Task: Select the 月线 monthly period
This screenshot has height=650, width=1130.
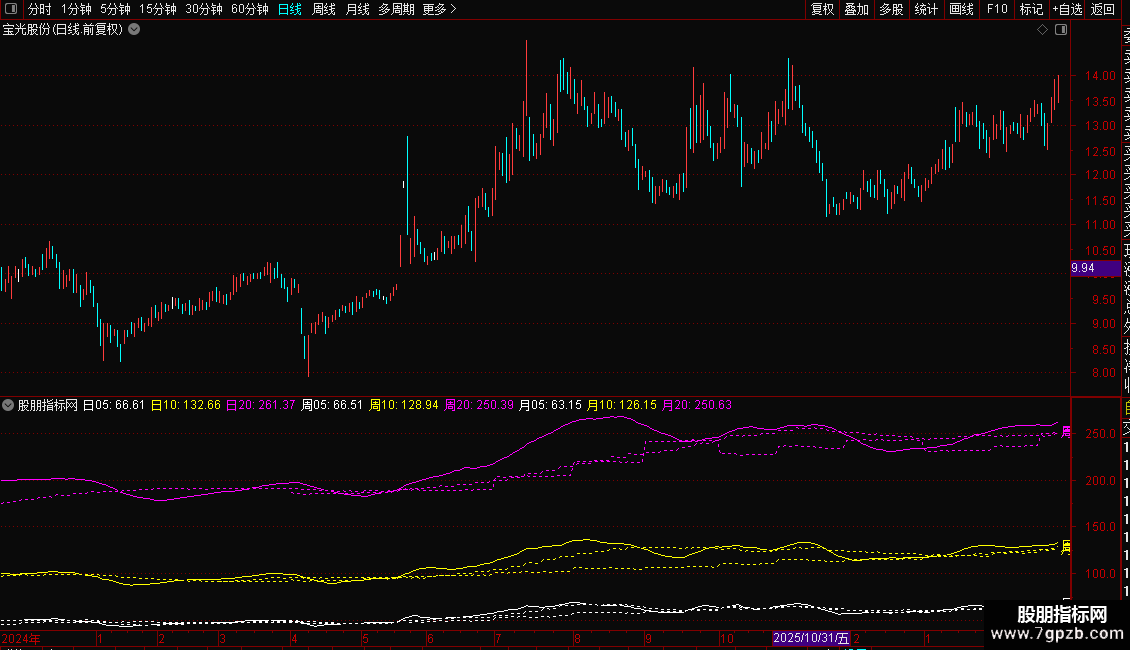Action: [x=357, y=9]
